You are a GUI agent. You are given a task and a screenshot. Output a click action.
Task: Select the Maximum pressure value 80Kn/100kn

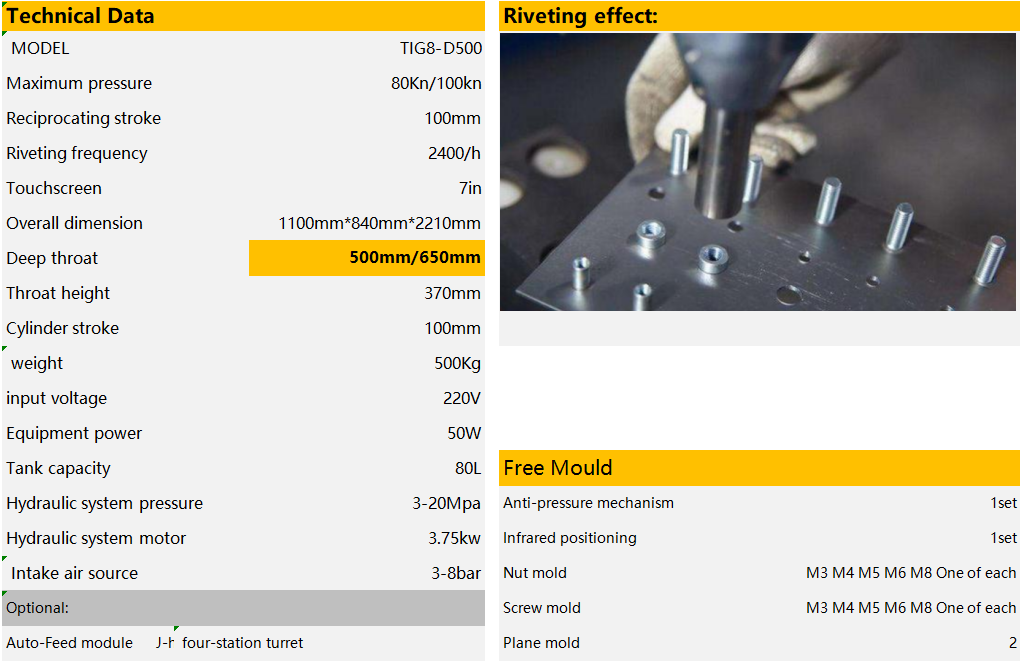point(435,83)
